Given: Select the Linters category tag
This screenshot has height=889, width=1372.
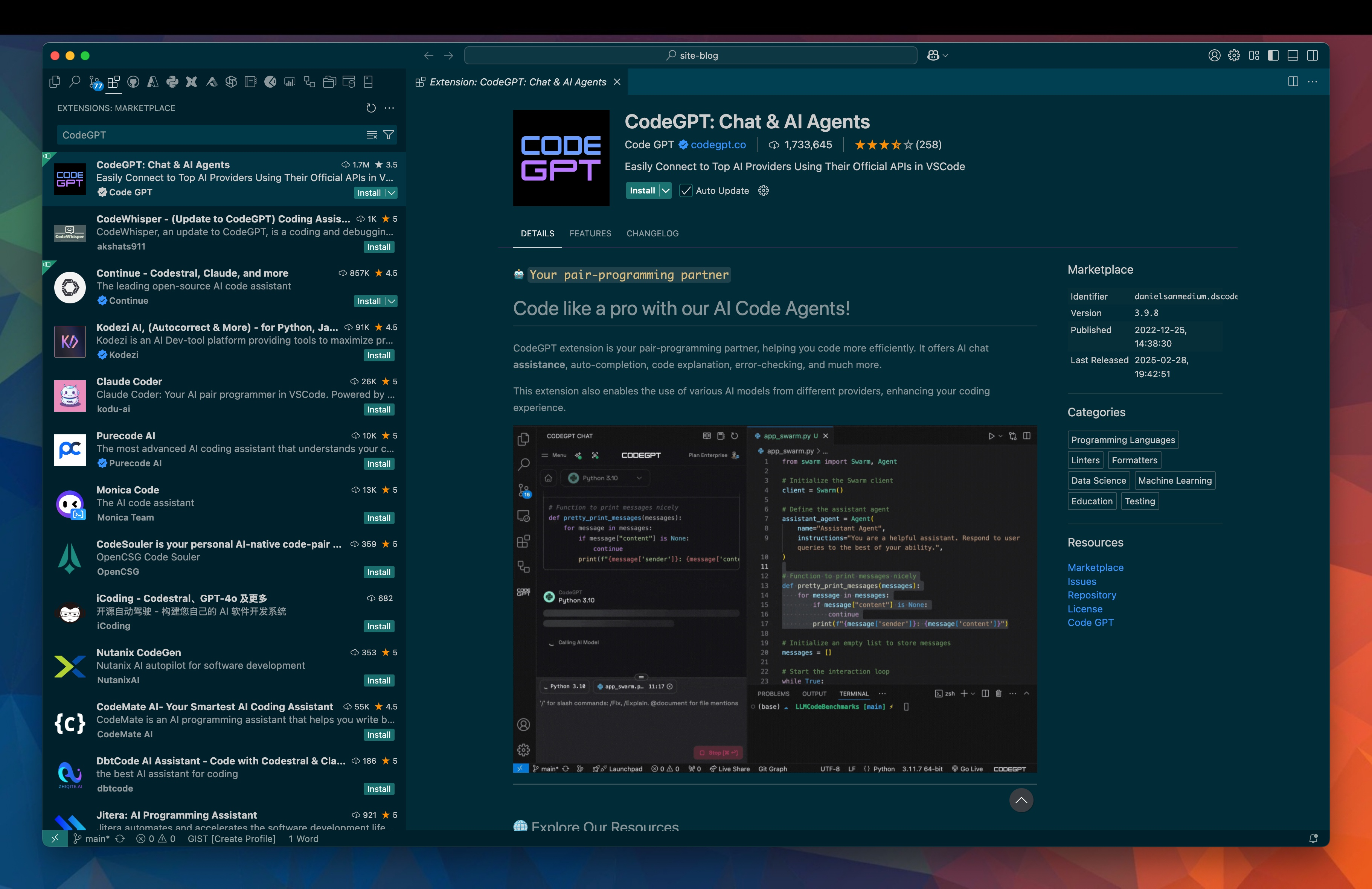Looking at the screenshot, I should pos(1085,460).
